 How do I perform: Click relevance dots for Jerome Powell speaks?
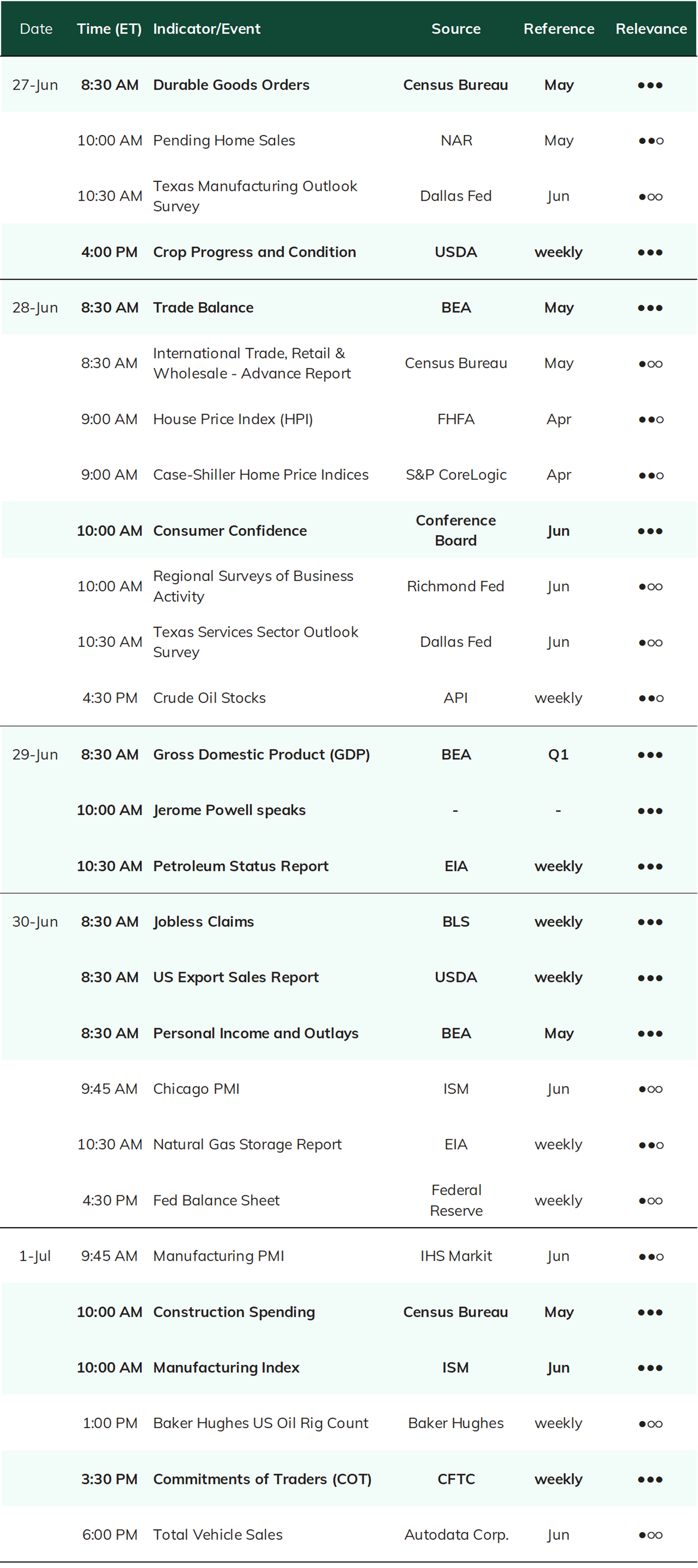(650, 811)
